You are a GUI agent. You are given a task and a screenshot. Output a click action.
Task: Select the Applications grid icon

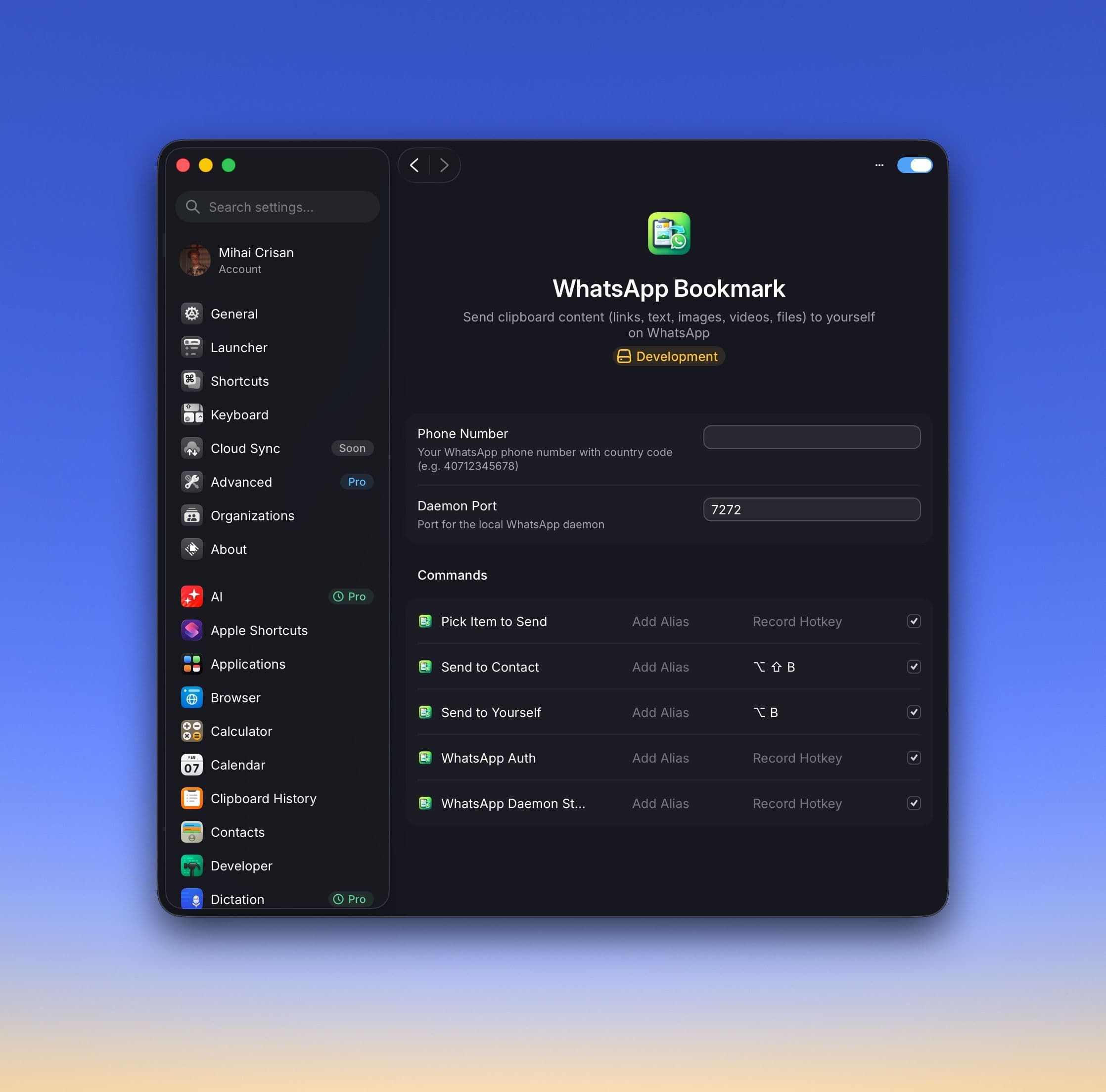192,664
